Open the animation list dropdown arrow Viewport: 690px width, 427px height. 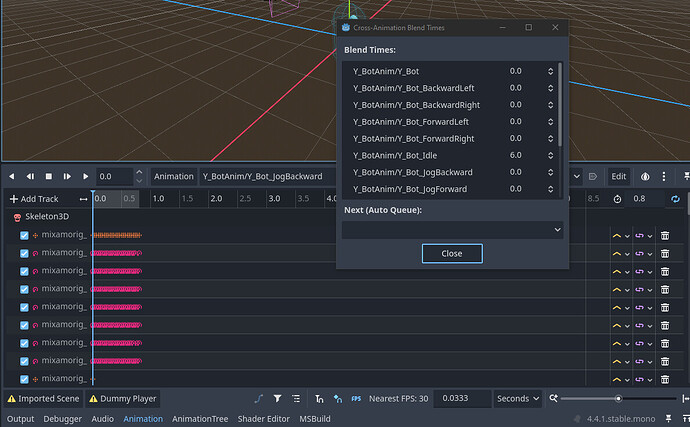point(576,177)
